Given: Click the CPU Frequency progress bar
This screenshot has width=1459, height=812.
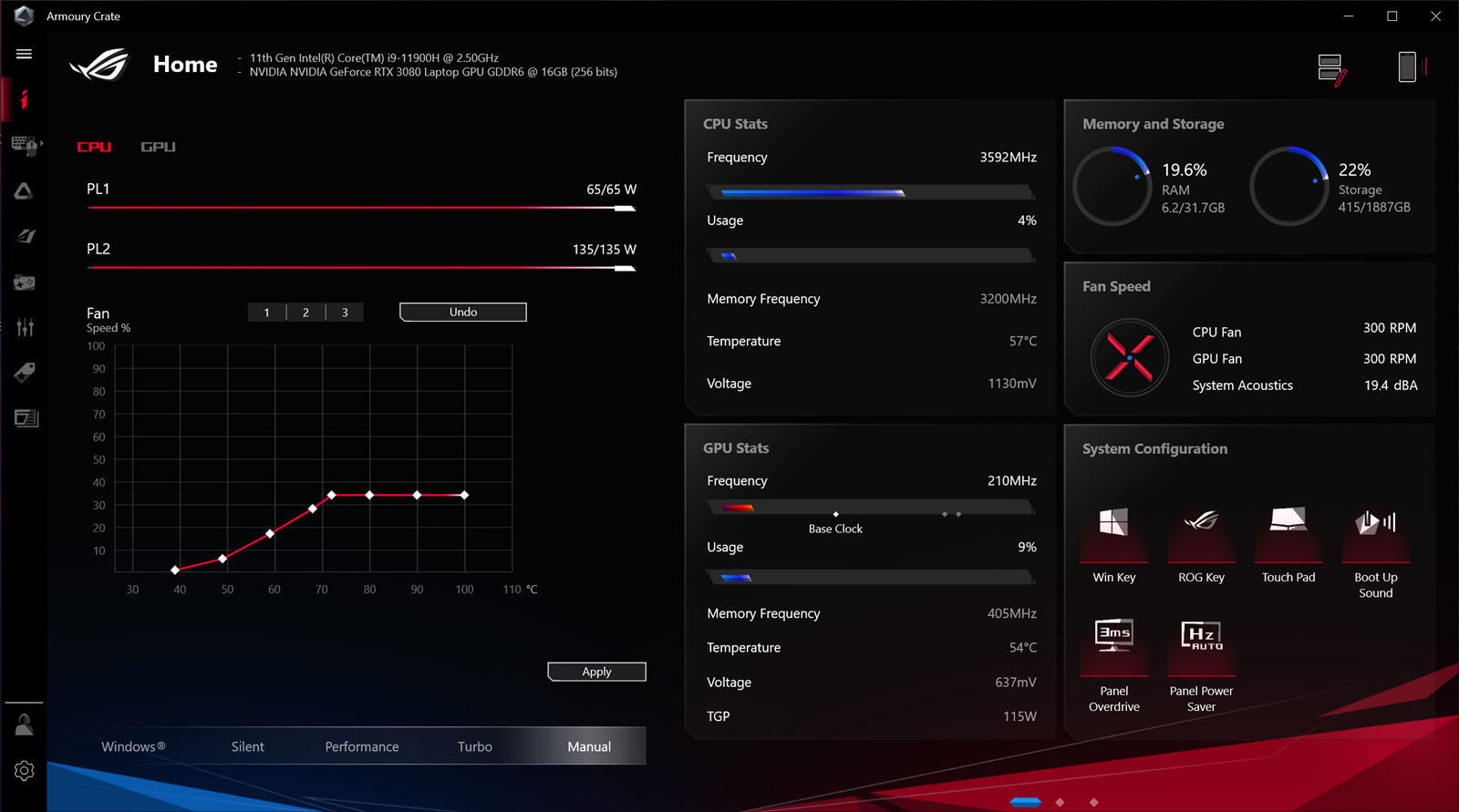Looking at the screenshot, I should 871,192.
